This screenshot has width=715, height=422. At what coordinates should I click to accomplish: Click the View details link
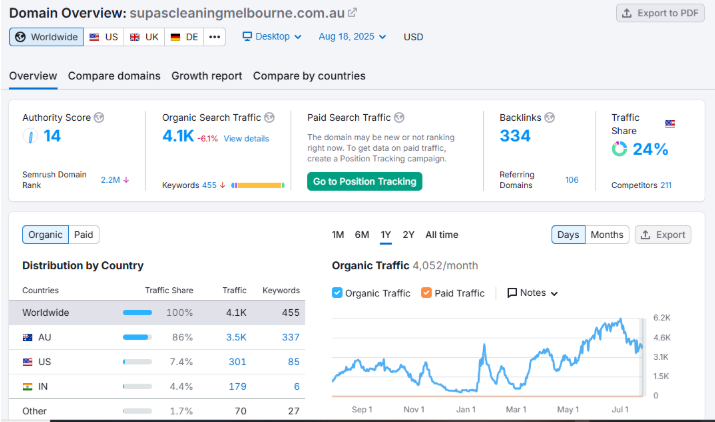click(246, 139)
